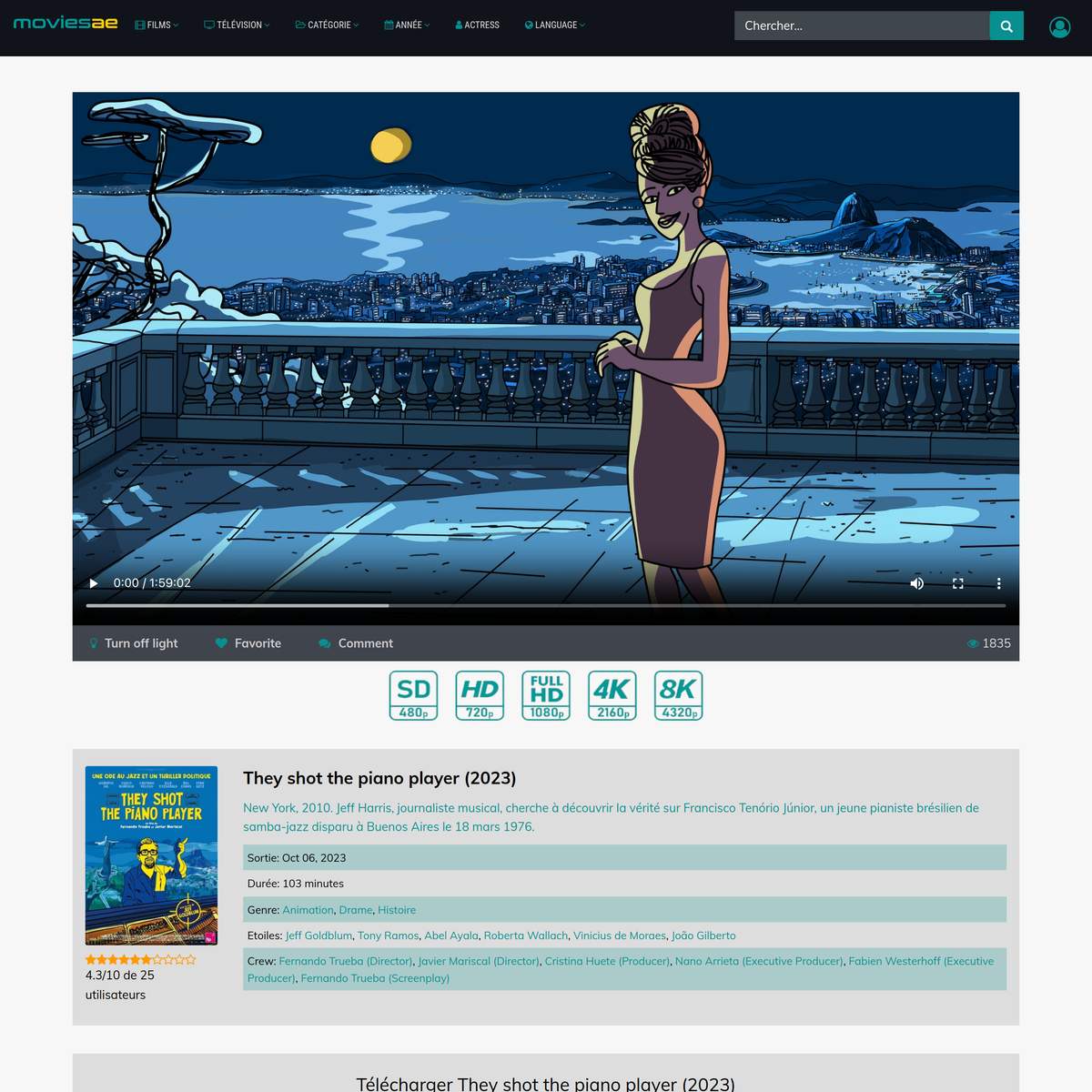Open the Animation genre link
Image resolution: width=1092 pixels, height=1092 pixels.
coord(308,910)
